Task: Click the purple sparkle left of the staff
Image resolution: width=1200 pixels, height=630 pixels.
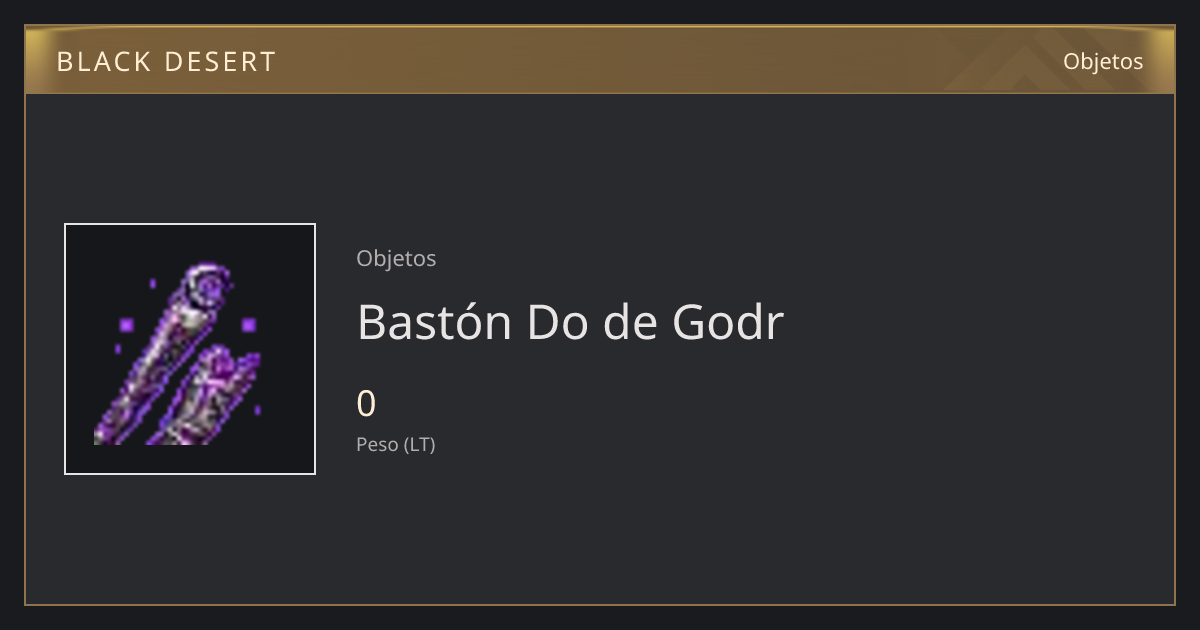Action: click(126, 325)
